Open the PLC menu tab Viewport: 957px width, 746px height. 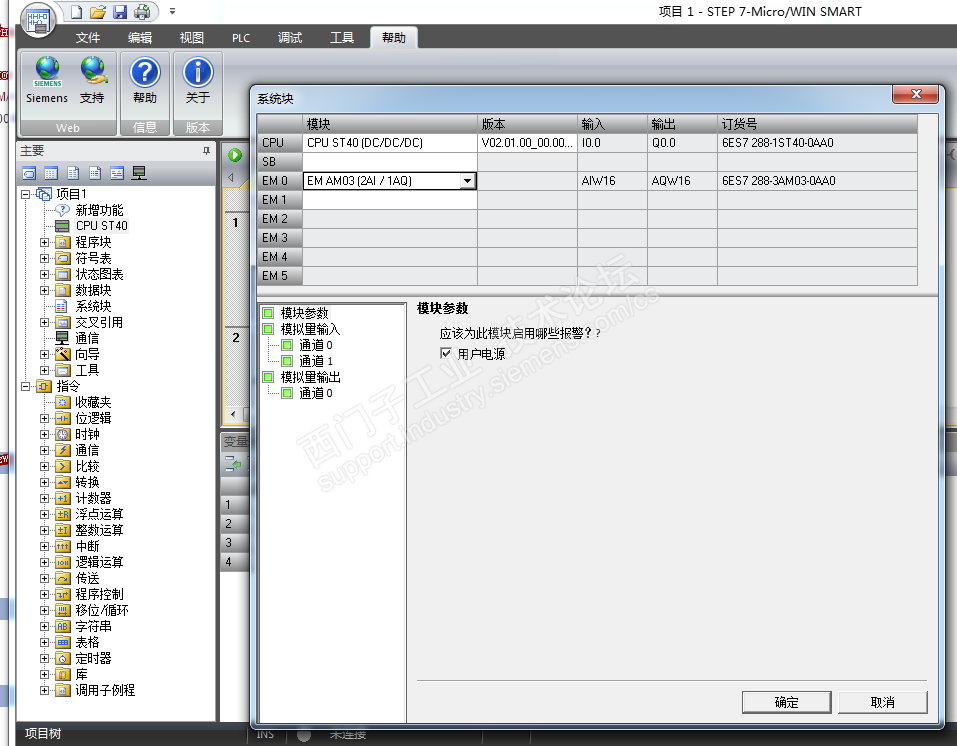[x=241, y=38]
